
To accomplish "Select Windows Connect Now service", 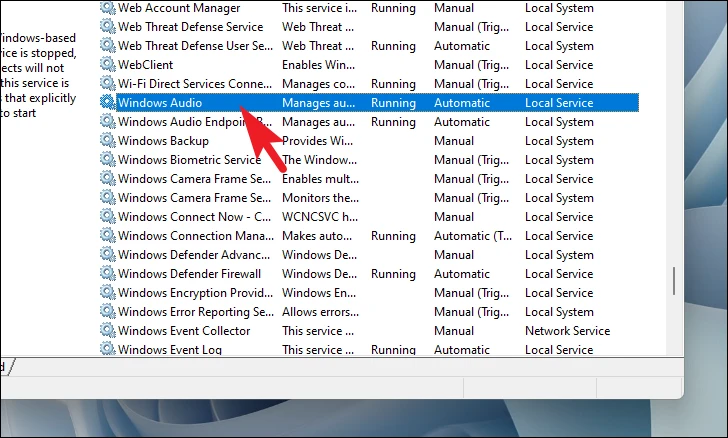I will point(194,217).
